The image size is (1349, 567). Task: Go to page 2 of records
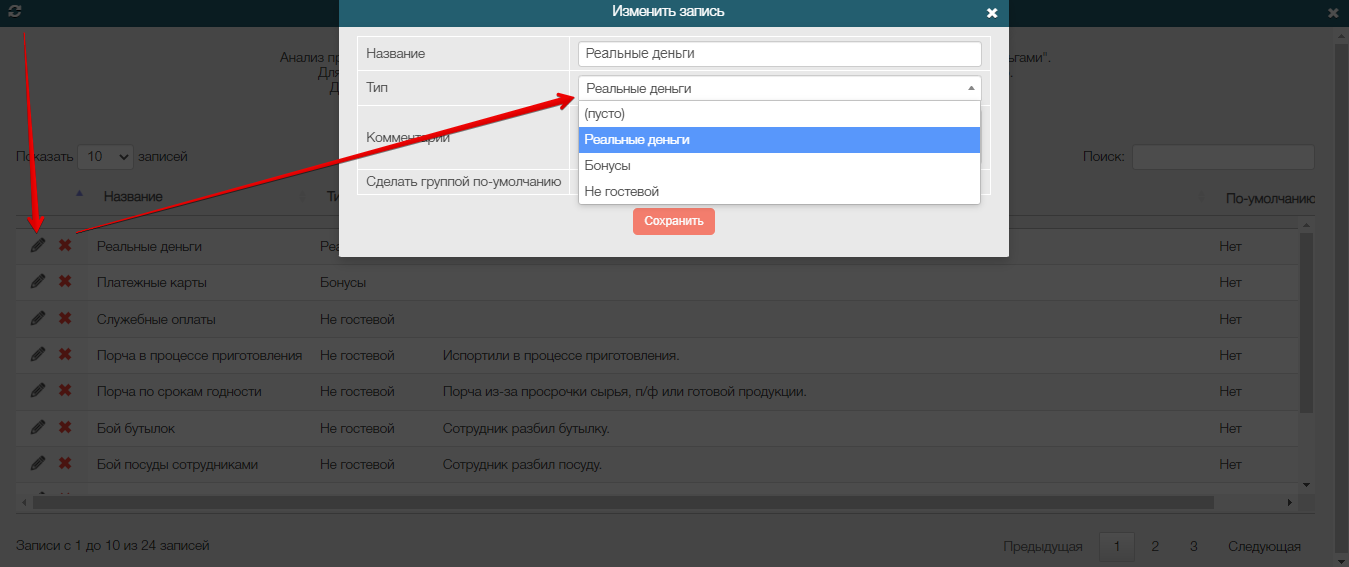click(x=1155, y=546)
